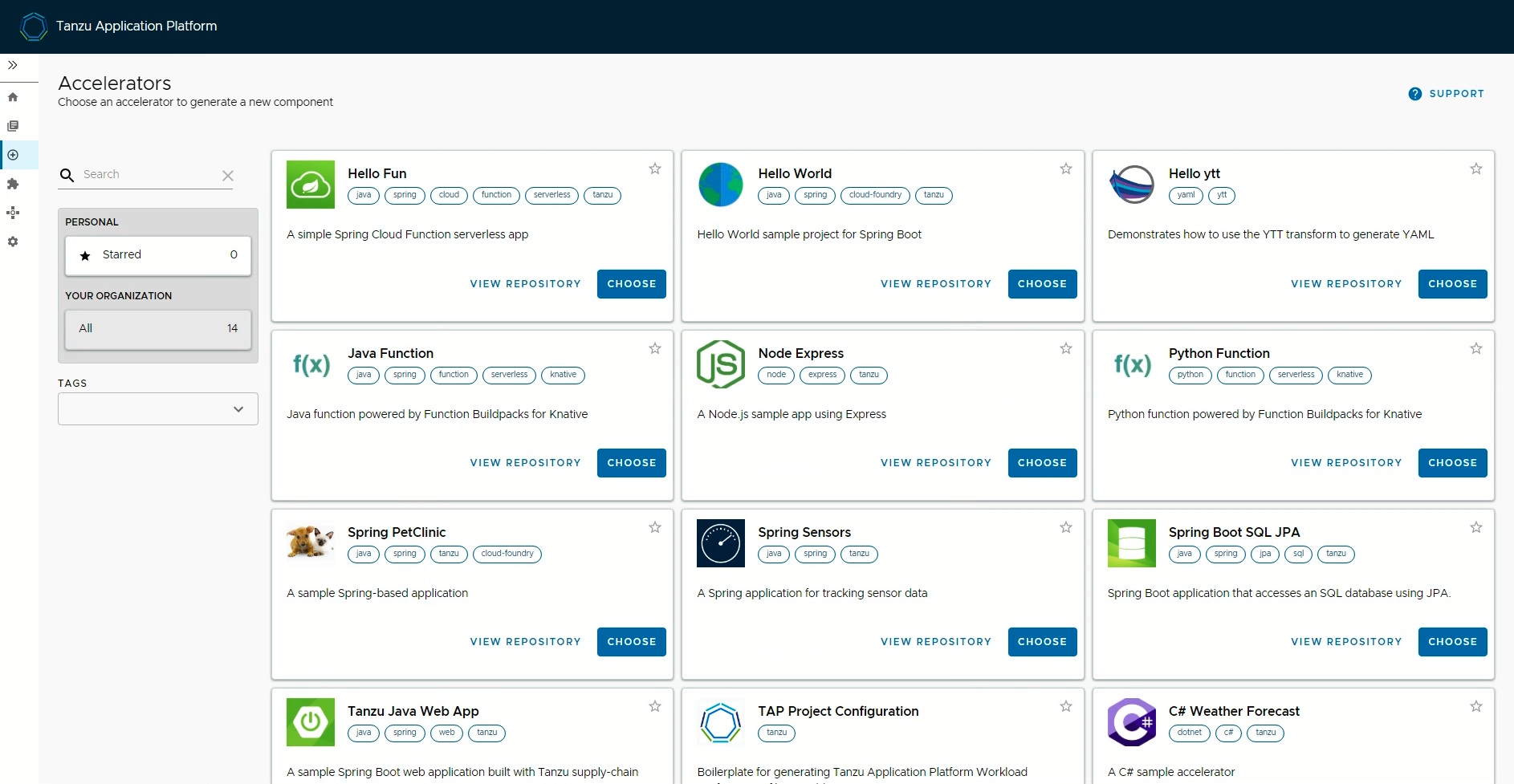
Task: Open the Tags dropdown
Action: coord(158,408)
